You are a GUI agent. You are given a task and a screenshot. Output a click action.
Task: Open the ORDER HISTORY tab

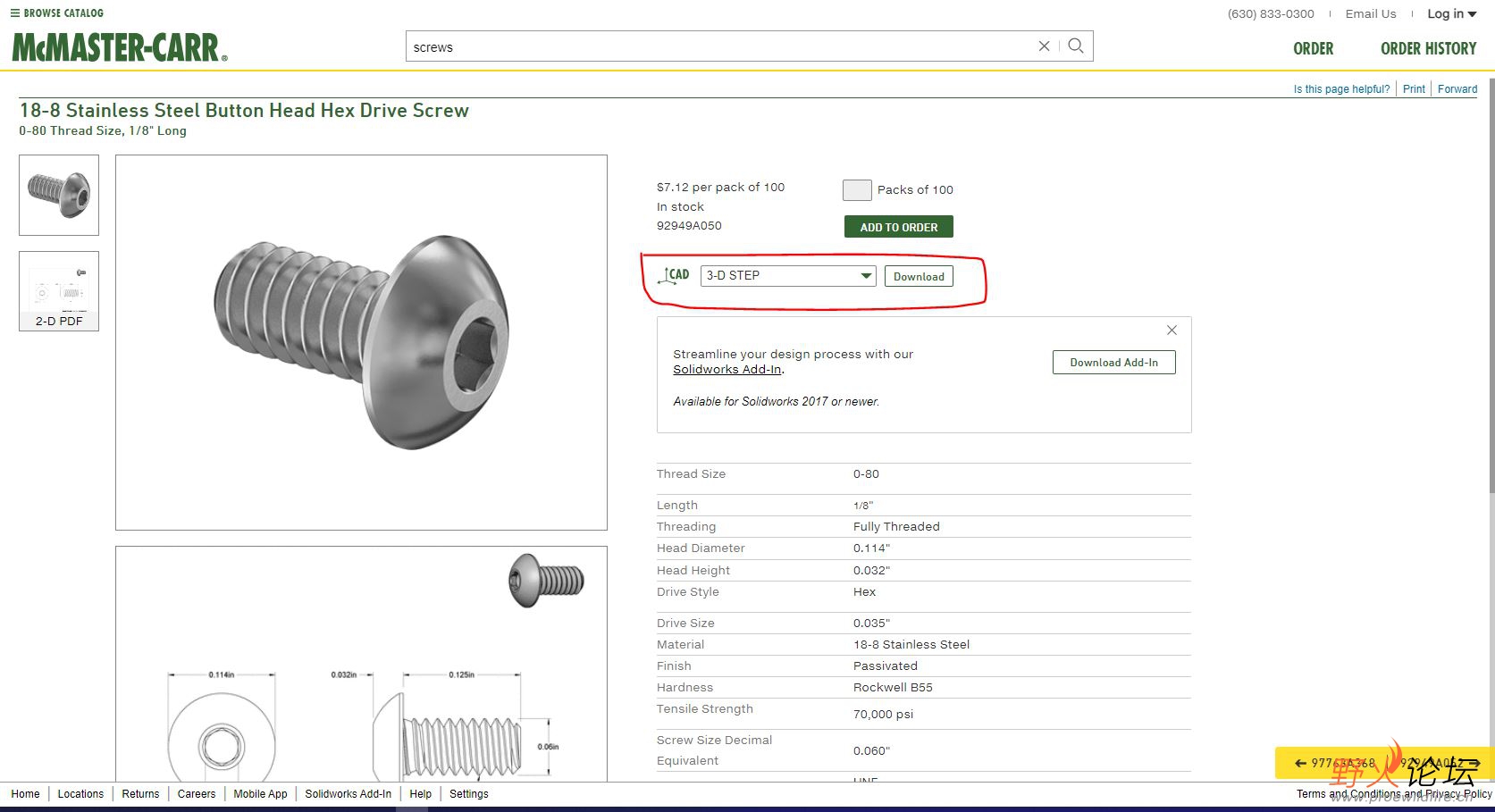[x=1429, y=48]
